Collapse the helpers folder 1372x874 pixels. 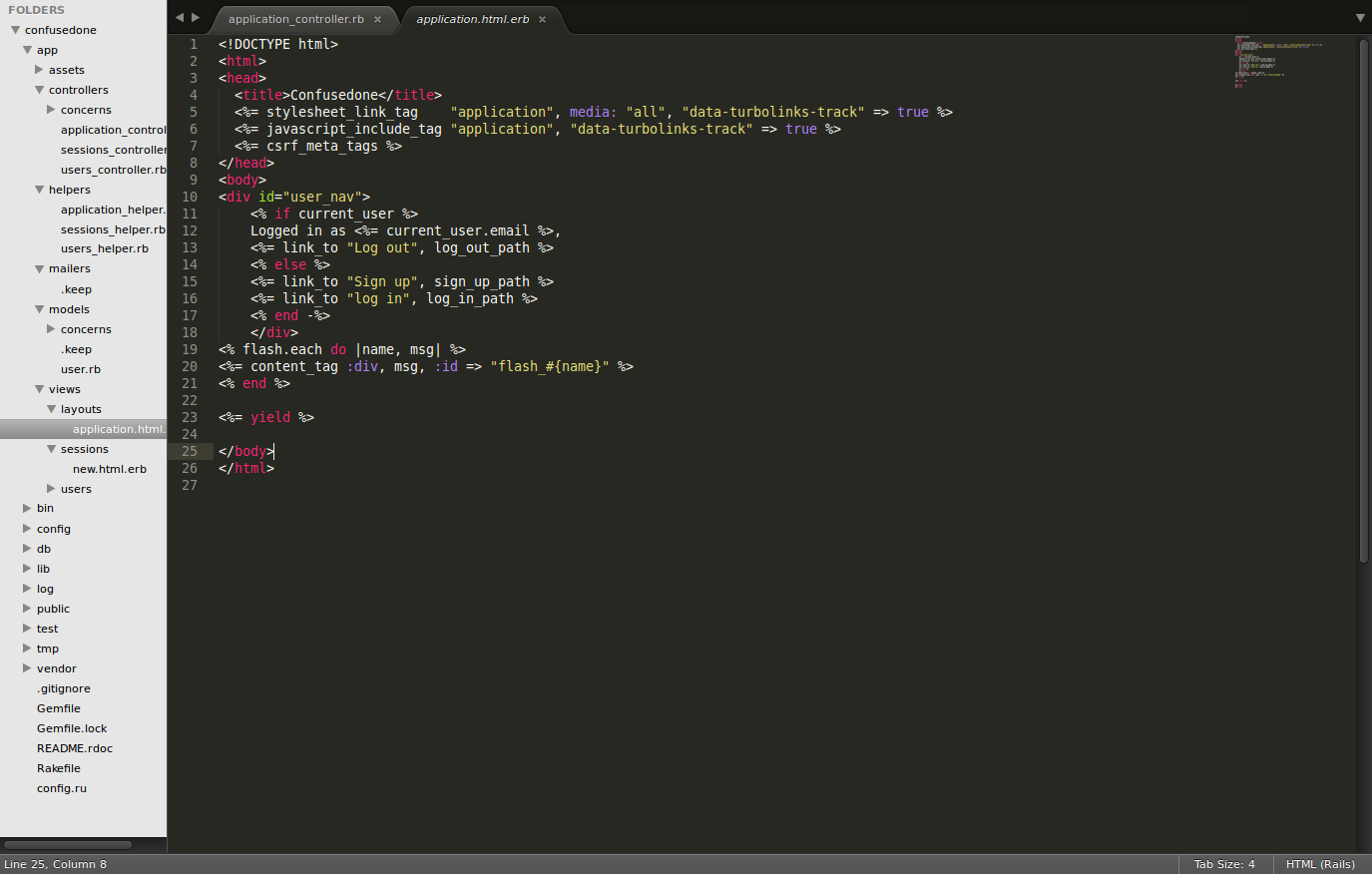[x=40, y=190]
